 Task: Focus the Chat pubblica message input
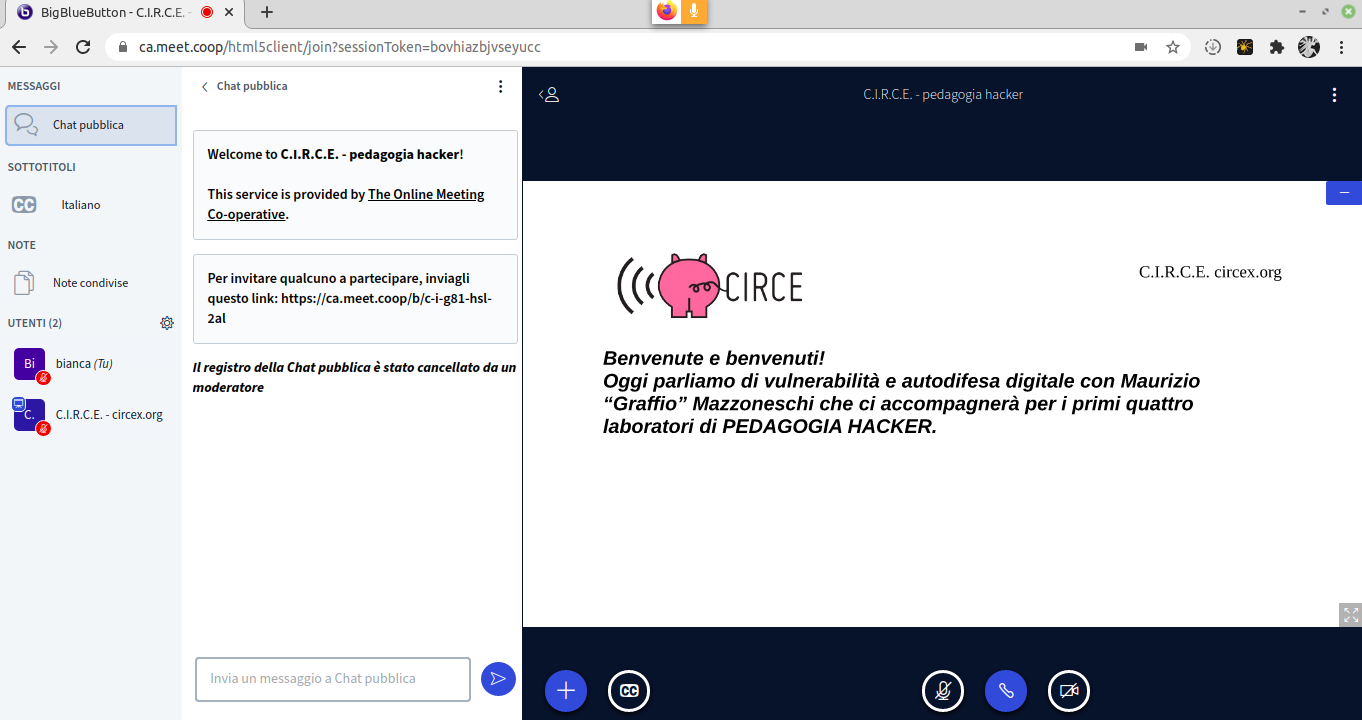tap(333, 679)
